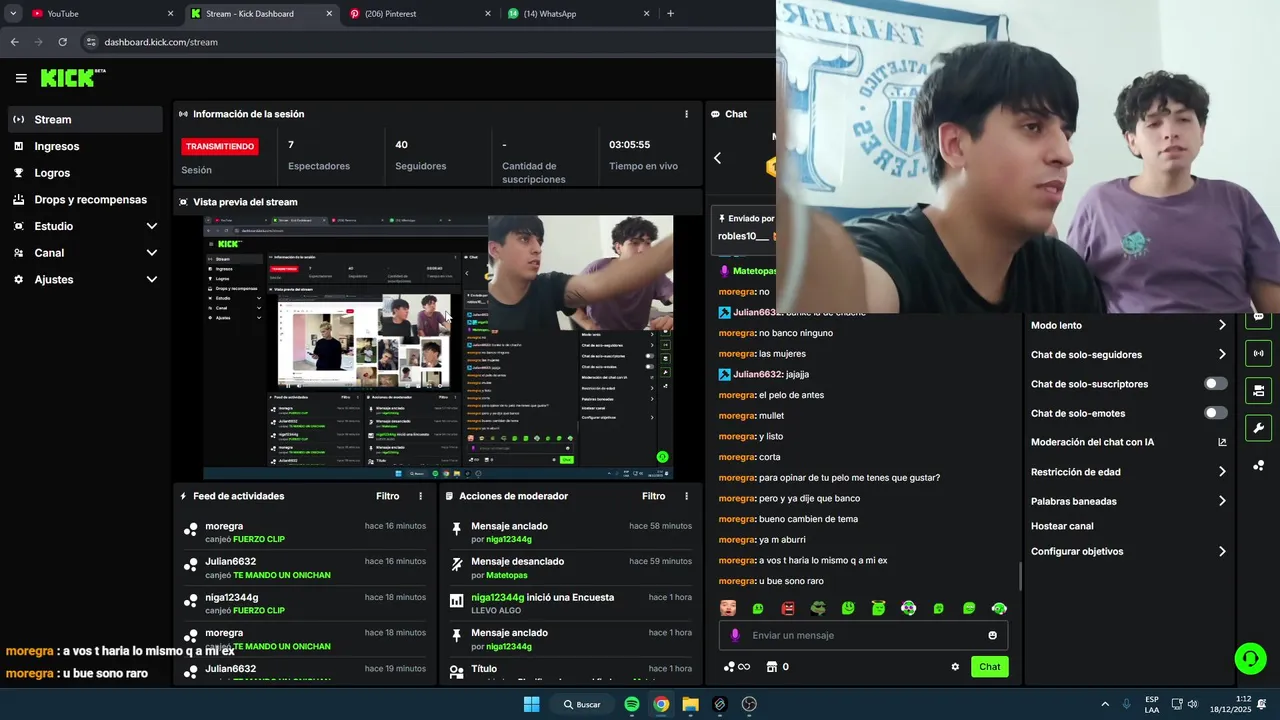1280x720 pixels.
Task: Collapse the chat panel with back arrow
Action: 717,158
